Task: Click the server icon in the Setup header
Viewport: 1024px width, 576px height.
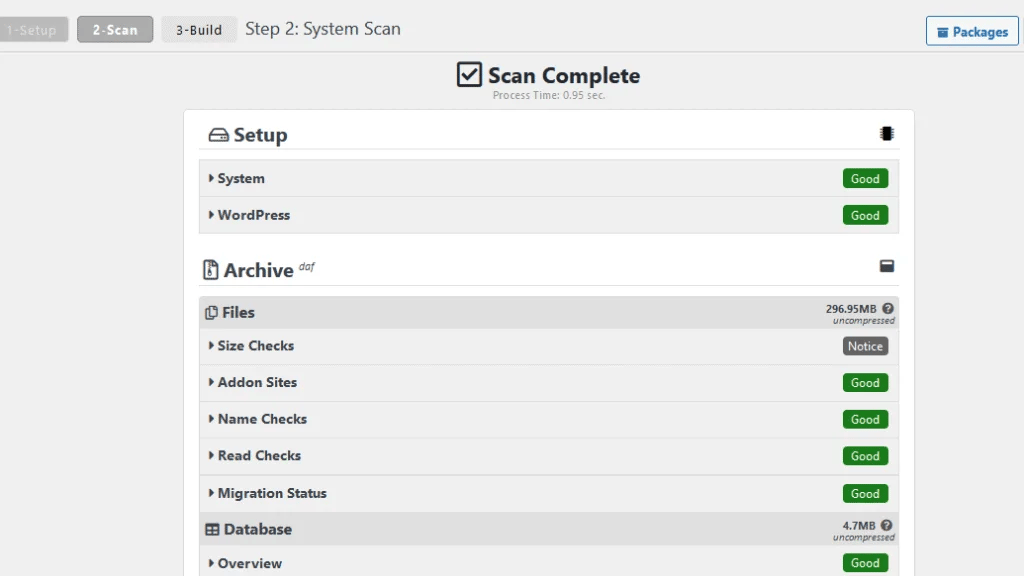Action: click(x=217, y=134)
